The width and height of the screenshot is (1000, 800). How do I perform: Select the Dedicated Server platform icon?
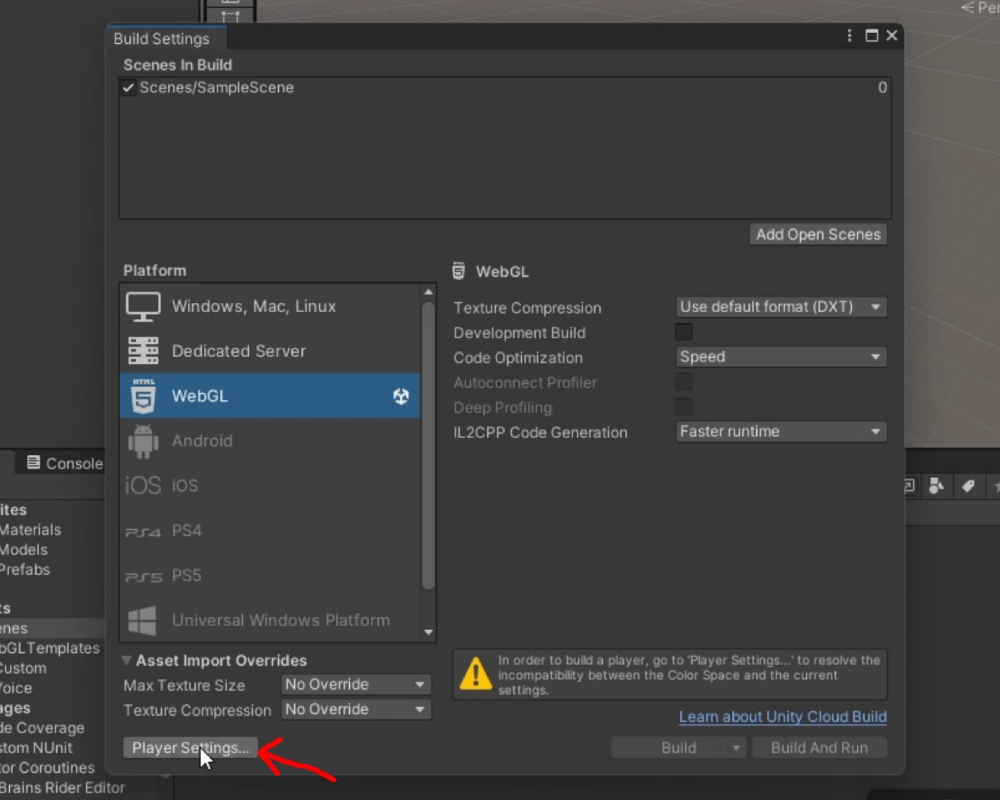tap(142, 351)
